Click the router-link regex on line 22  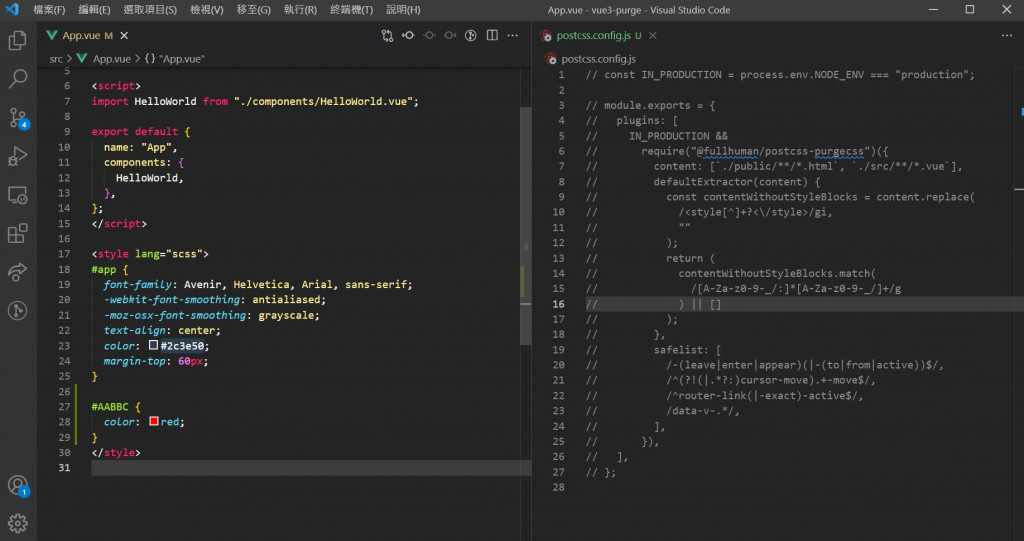point(764,395)
